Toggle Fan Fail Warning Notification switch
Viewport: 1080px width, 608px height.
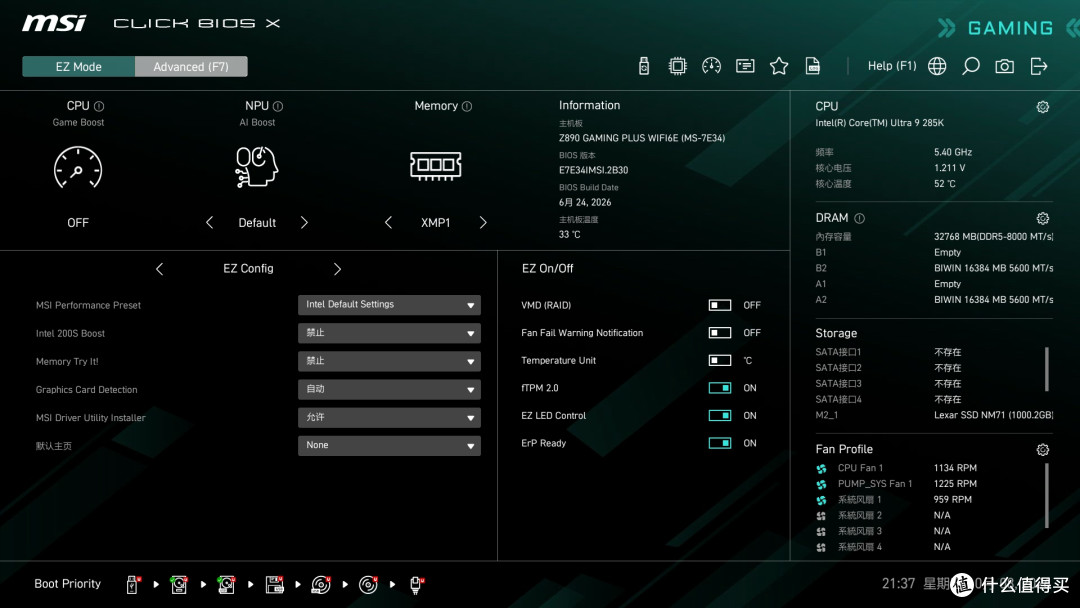click(720, 333)
